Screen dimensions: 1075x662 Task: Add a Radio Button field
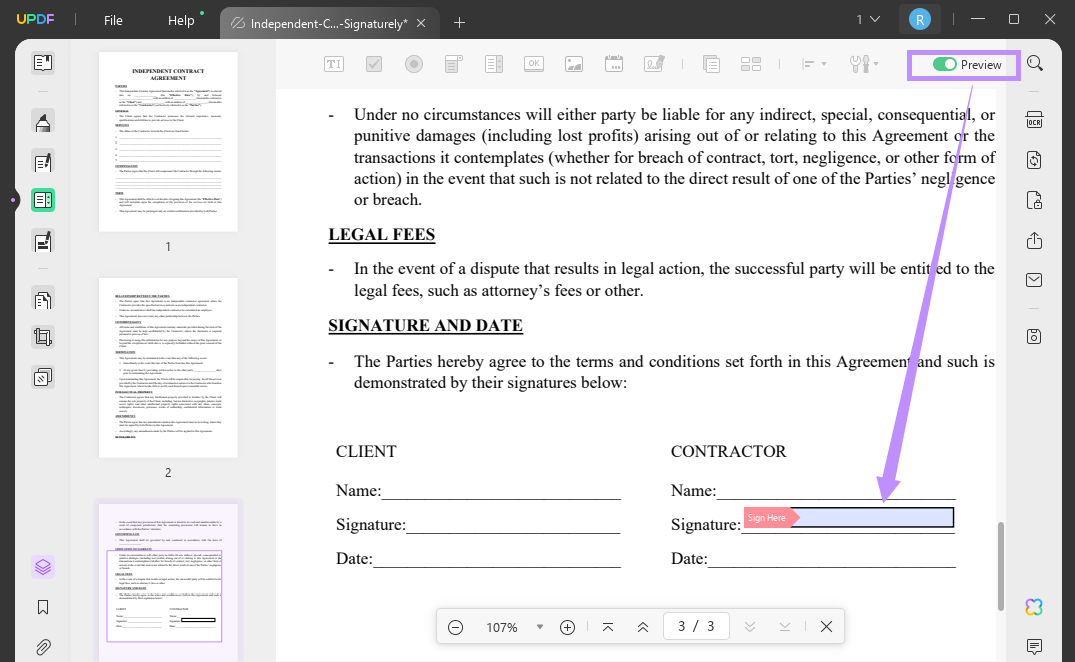pos(413,63)
